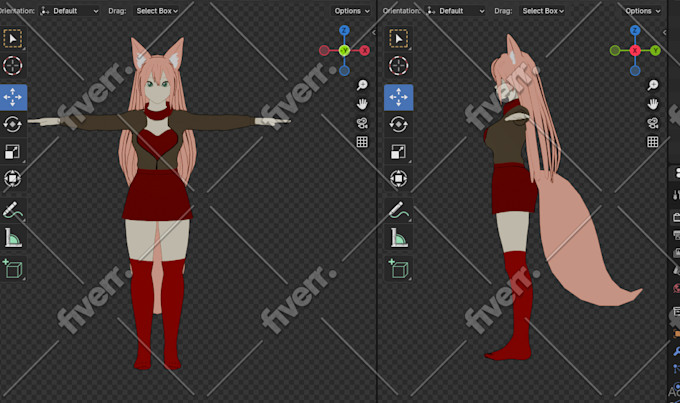This screenshot has height=403, width=680.
Task: Click the red X axis on right viewport gizmo
Action: coord(635,51)
